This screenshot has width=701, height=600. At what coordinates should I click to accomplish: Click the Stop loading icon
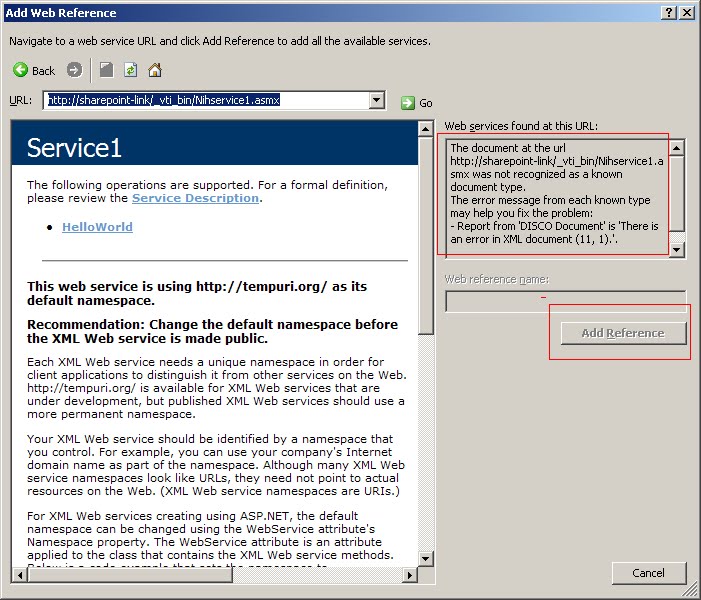[106, 70]
